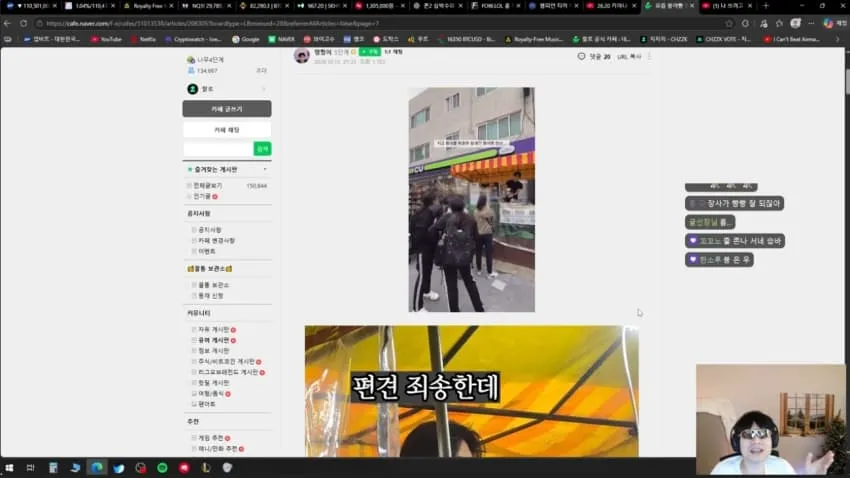
Task: Click the green subscribe button by author
Action: click(x=370, y=52)
